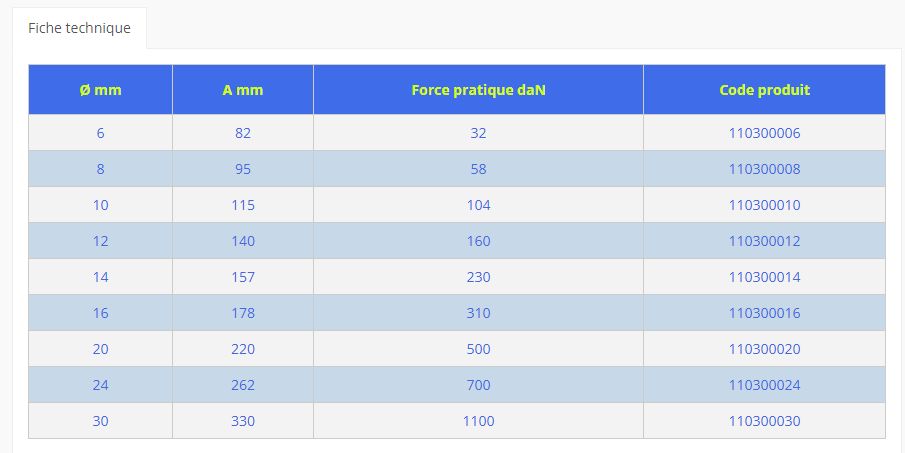Select the 330 A mm cell
This screenshot has height=453, width=905.
click(x=243, y=421)
